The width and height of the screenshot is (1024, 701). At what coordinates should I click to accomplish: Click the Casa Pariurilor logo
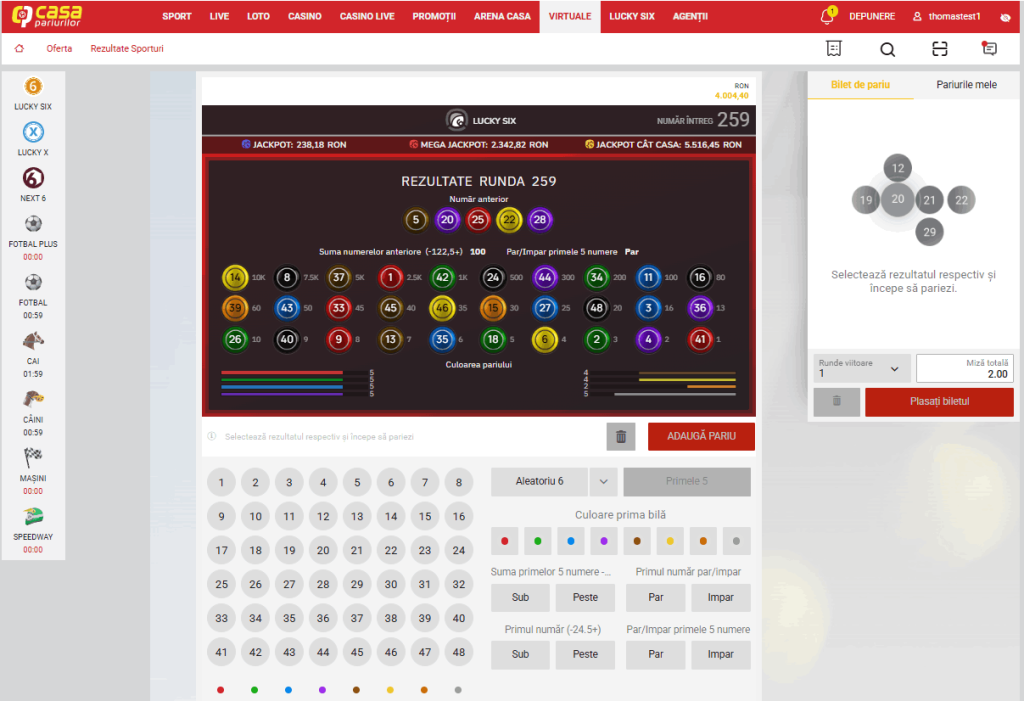pos(47,16)
